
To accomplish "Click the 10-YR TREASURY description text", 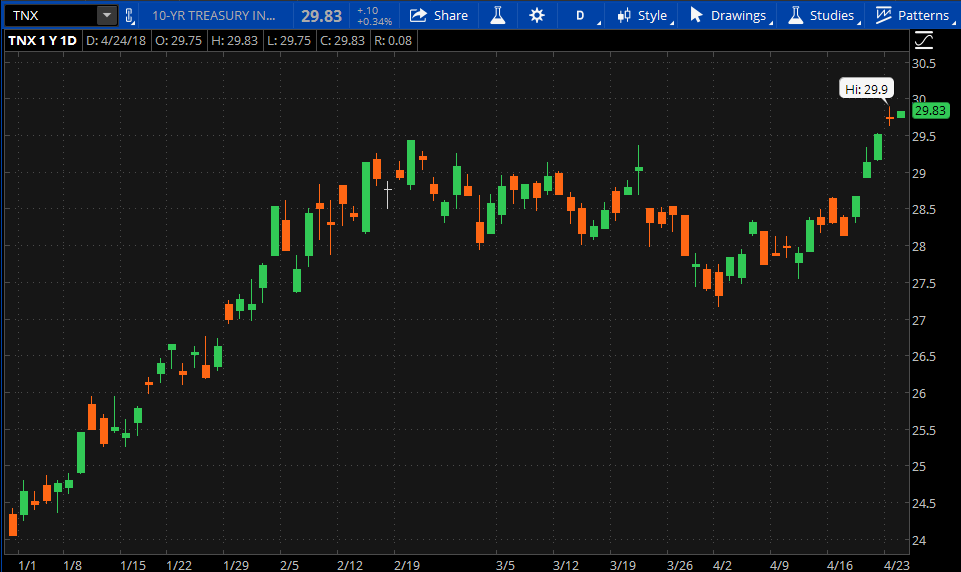I will 213,15.
